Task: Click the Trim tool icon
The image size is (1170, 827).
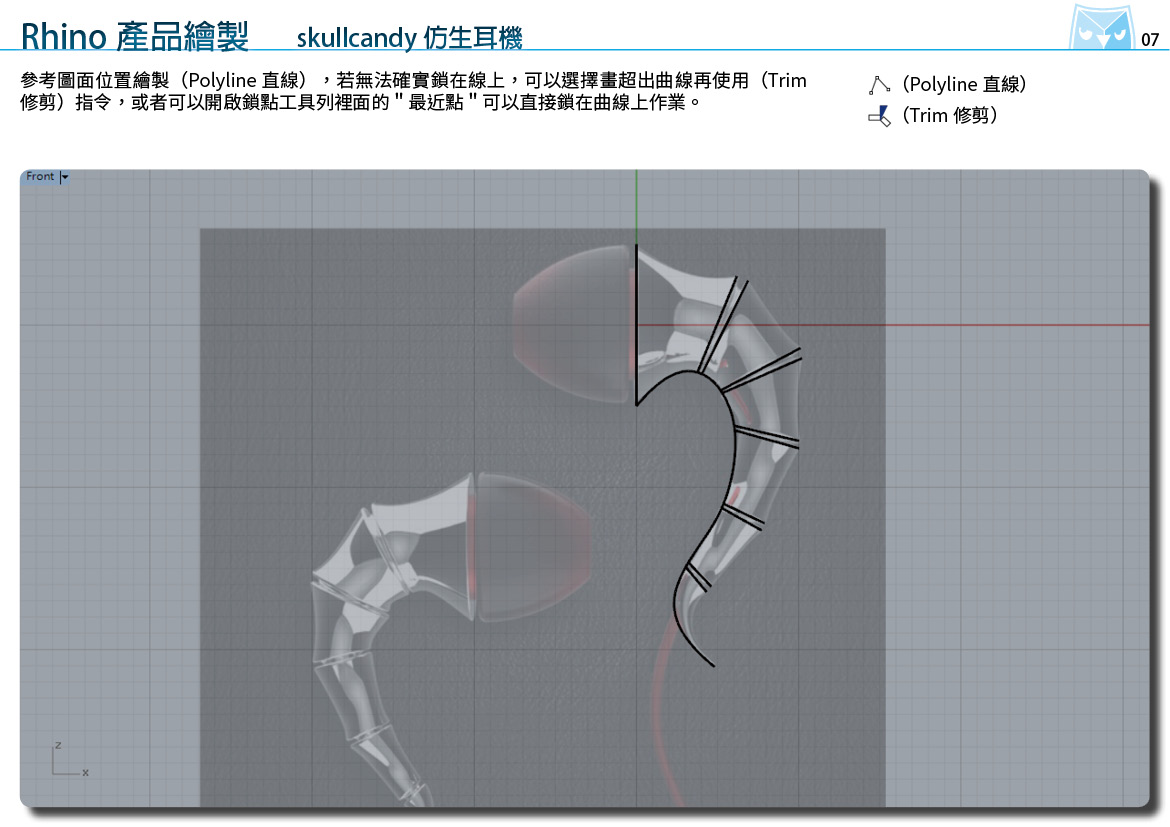Action: pyautogui.click(x=879, y=116)
